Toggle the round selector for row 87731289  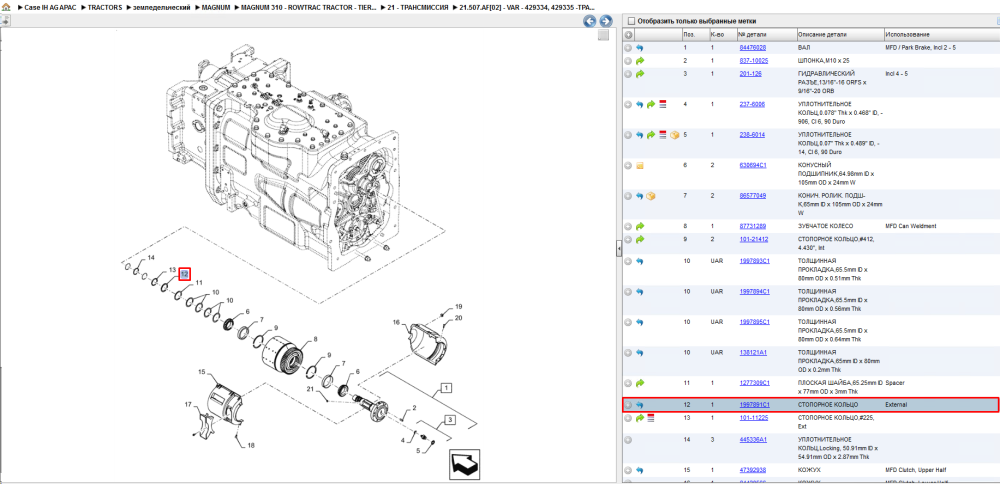[x=628, y=226]
